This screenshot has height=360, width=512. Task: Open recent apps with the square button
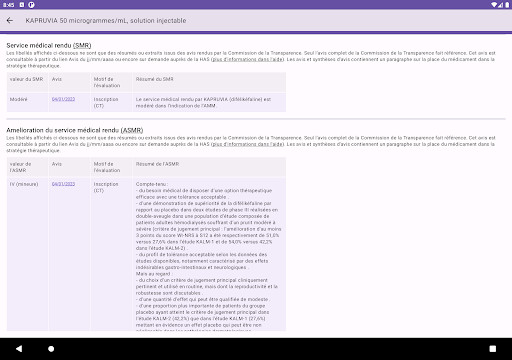coord(493,349)
